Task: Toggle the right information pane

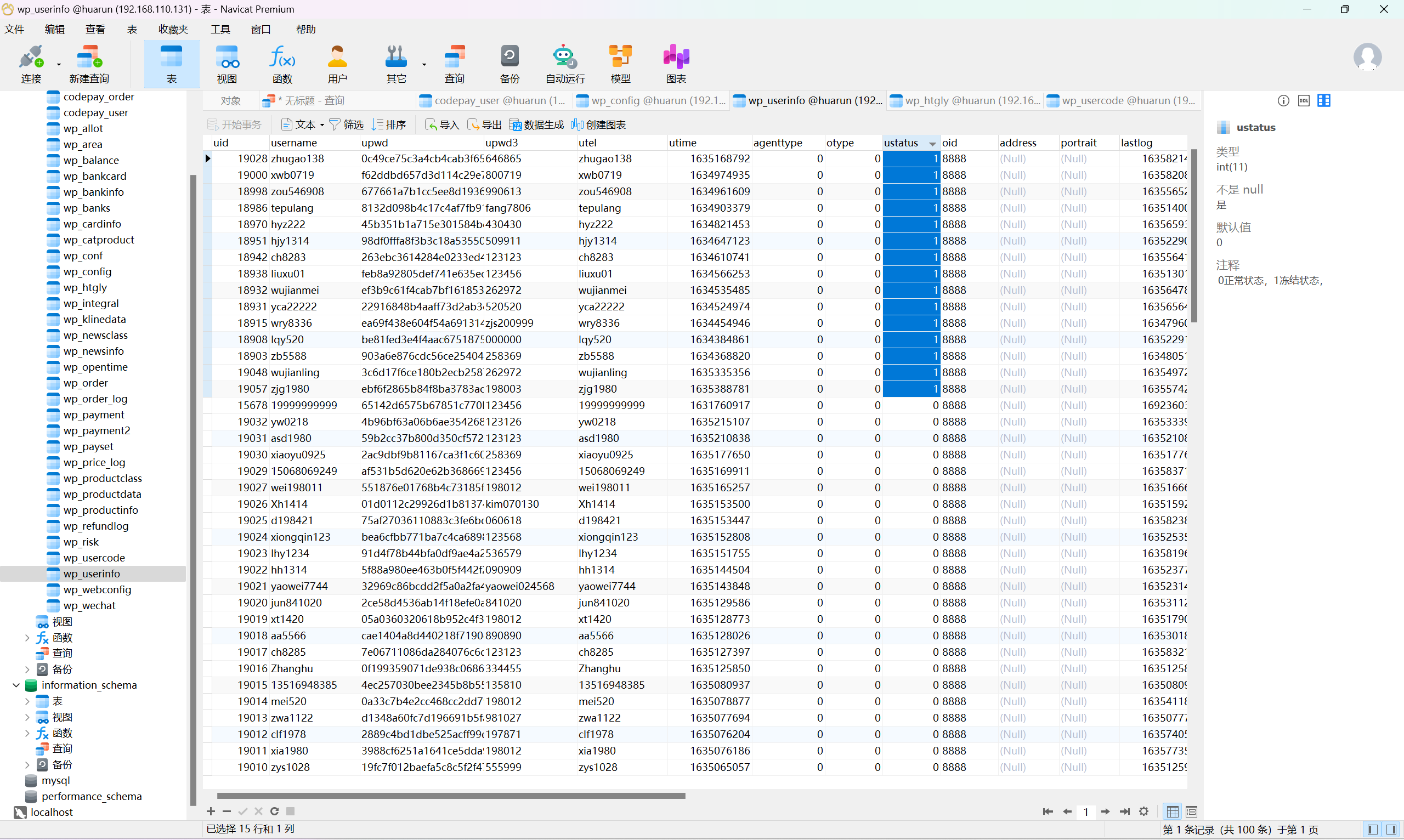Action: coord(1391,830)
